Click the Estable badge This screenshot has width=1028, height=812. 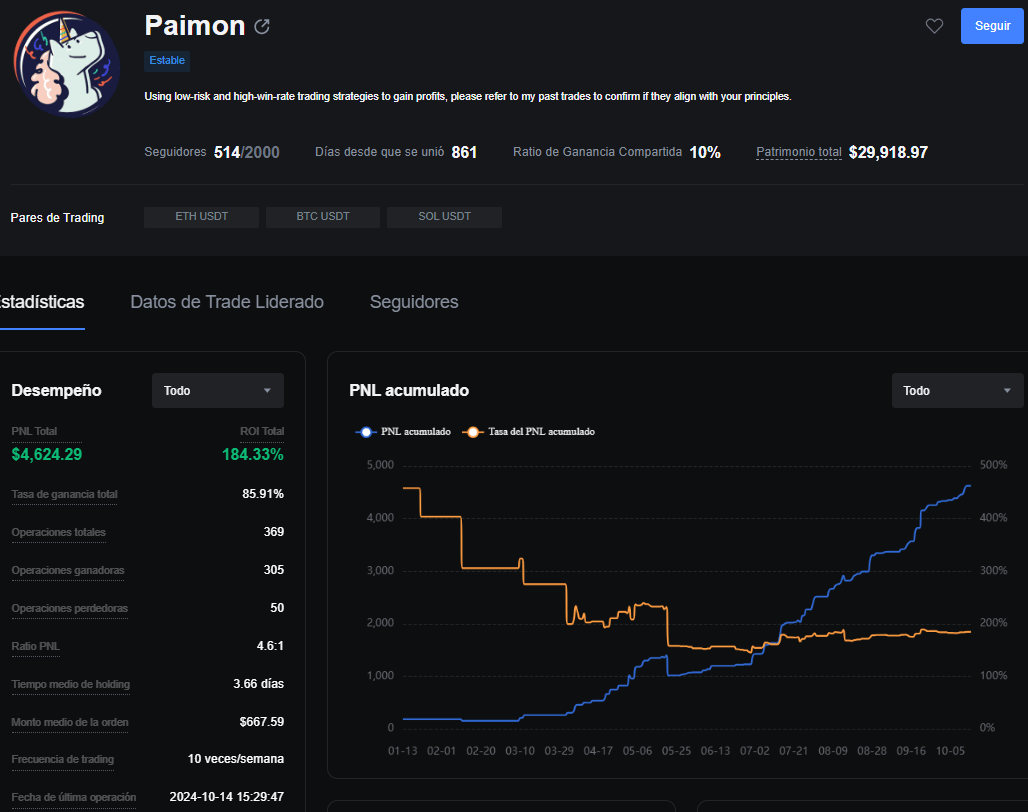pos(167,60)
